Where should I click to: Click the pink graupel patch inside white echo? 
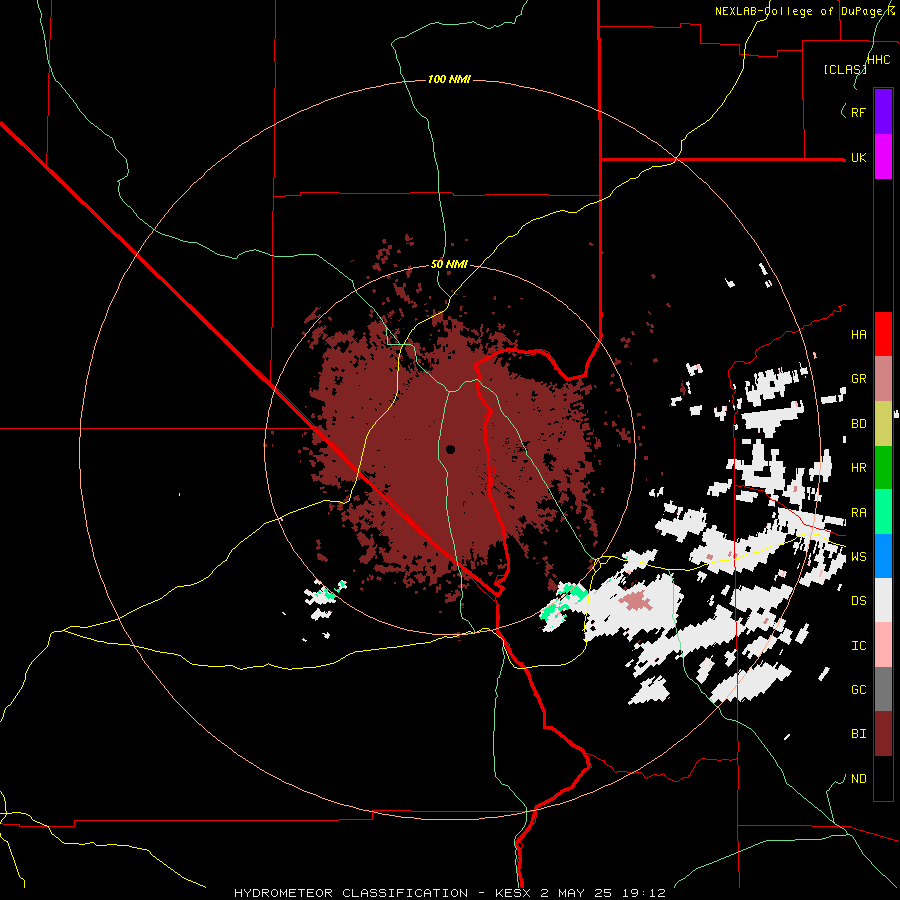pyautogui.click(x=635, y=600)
